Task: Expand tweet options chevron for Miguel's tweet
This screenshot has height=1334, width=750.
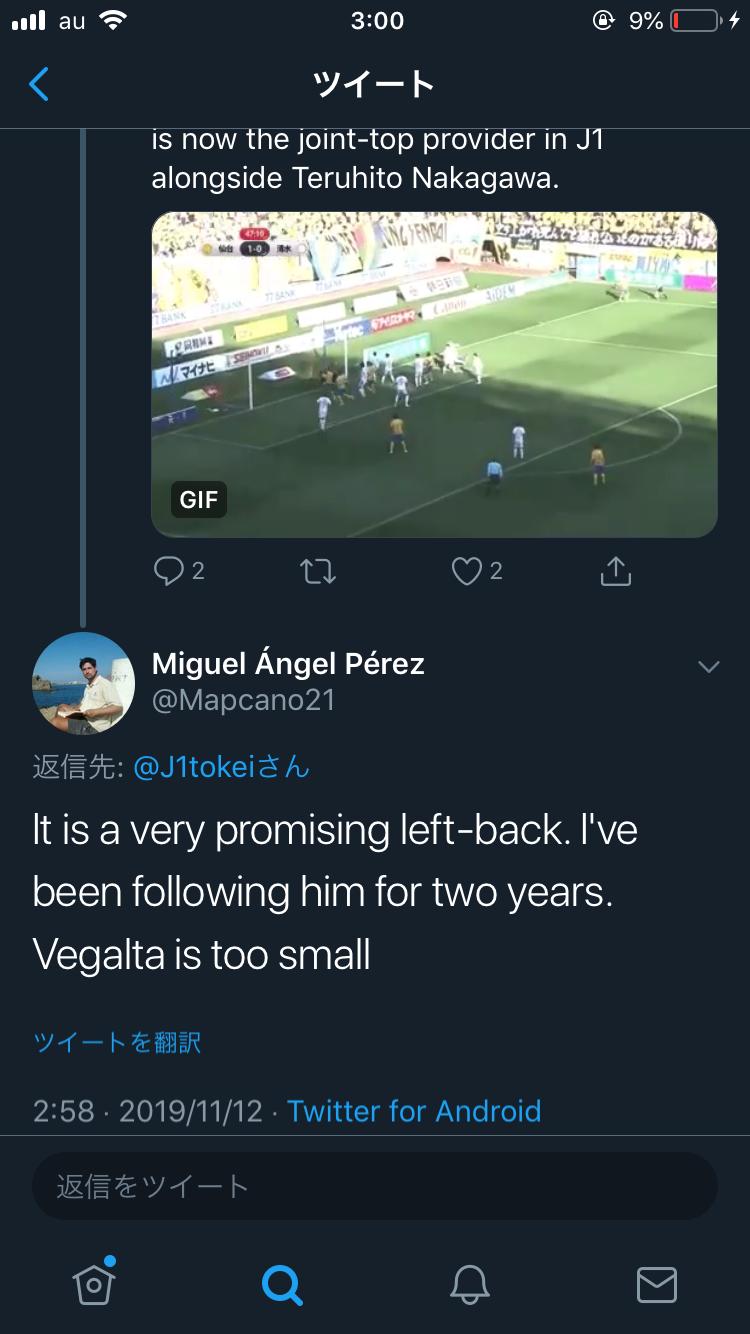Action: (x=708, y=667)
